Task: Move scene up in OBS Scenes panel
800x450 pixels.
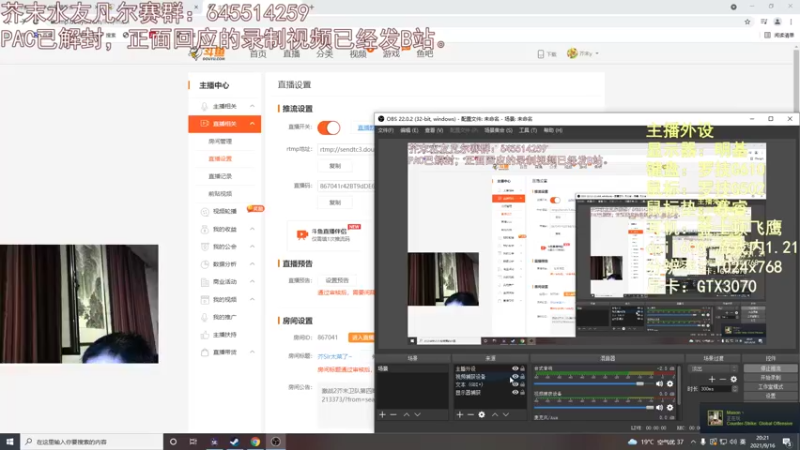Action: click(407, 415)
